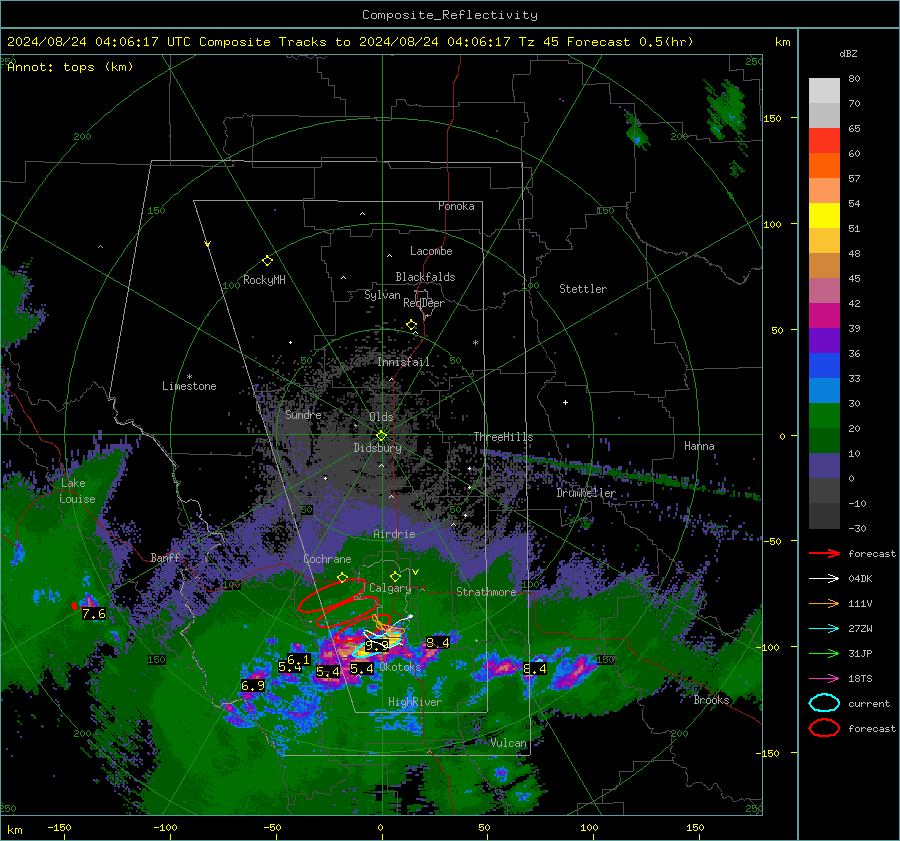Screen dimensions: 900x841
Task: Click the red forecast ellipse legend icon
Action: 824,728
